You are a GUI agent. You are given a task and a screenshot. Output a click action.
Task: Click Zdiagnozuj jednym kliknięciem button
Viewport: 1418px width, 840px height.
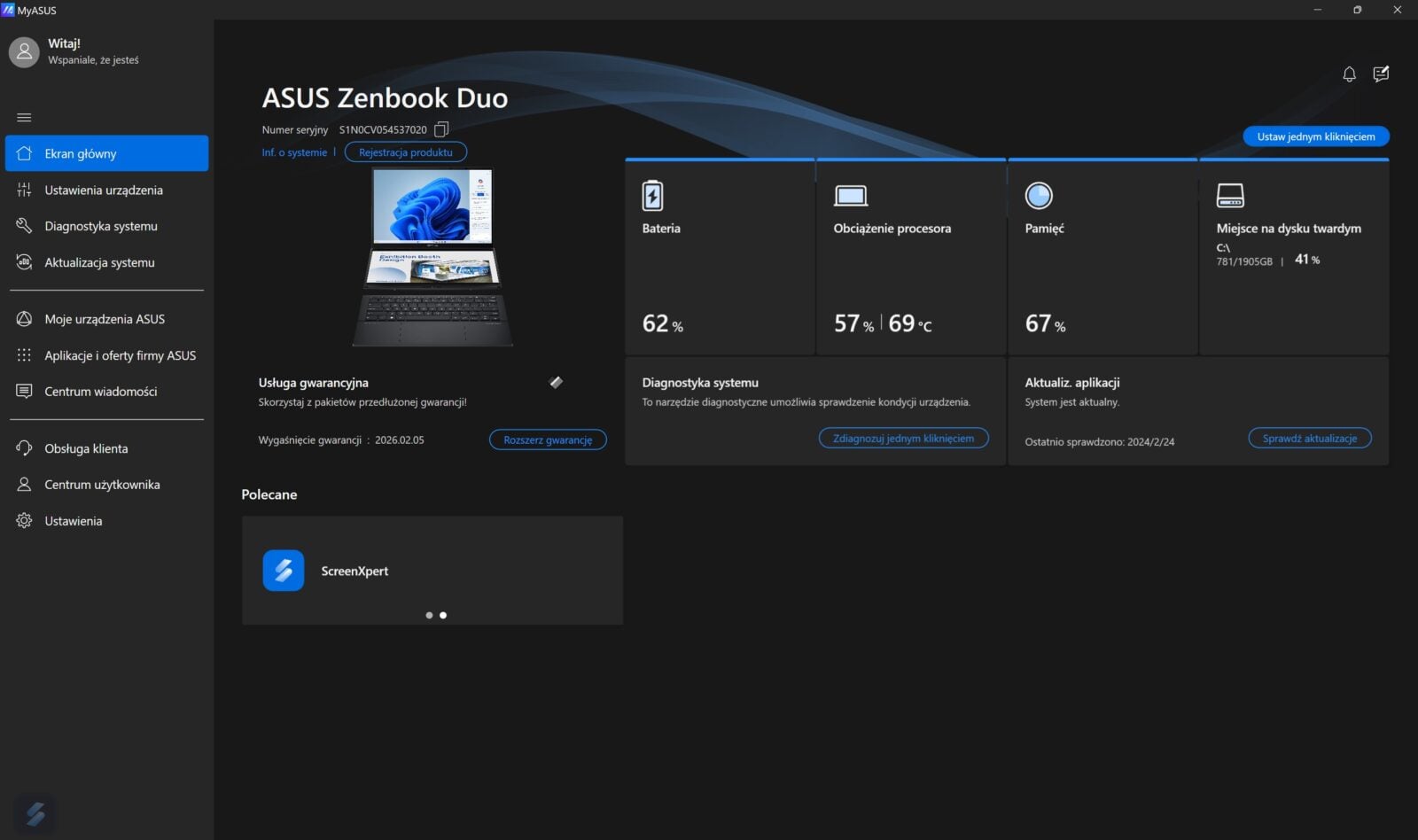coord(903,438)
